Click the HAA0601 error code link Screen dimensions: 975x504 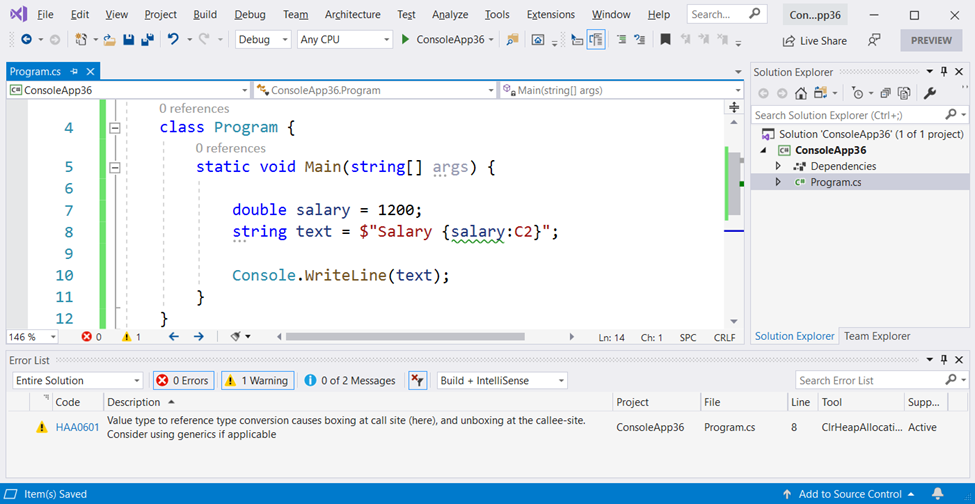(77, 427)
